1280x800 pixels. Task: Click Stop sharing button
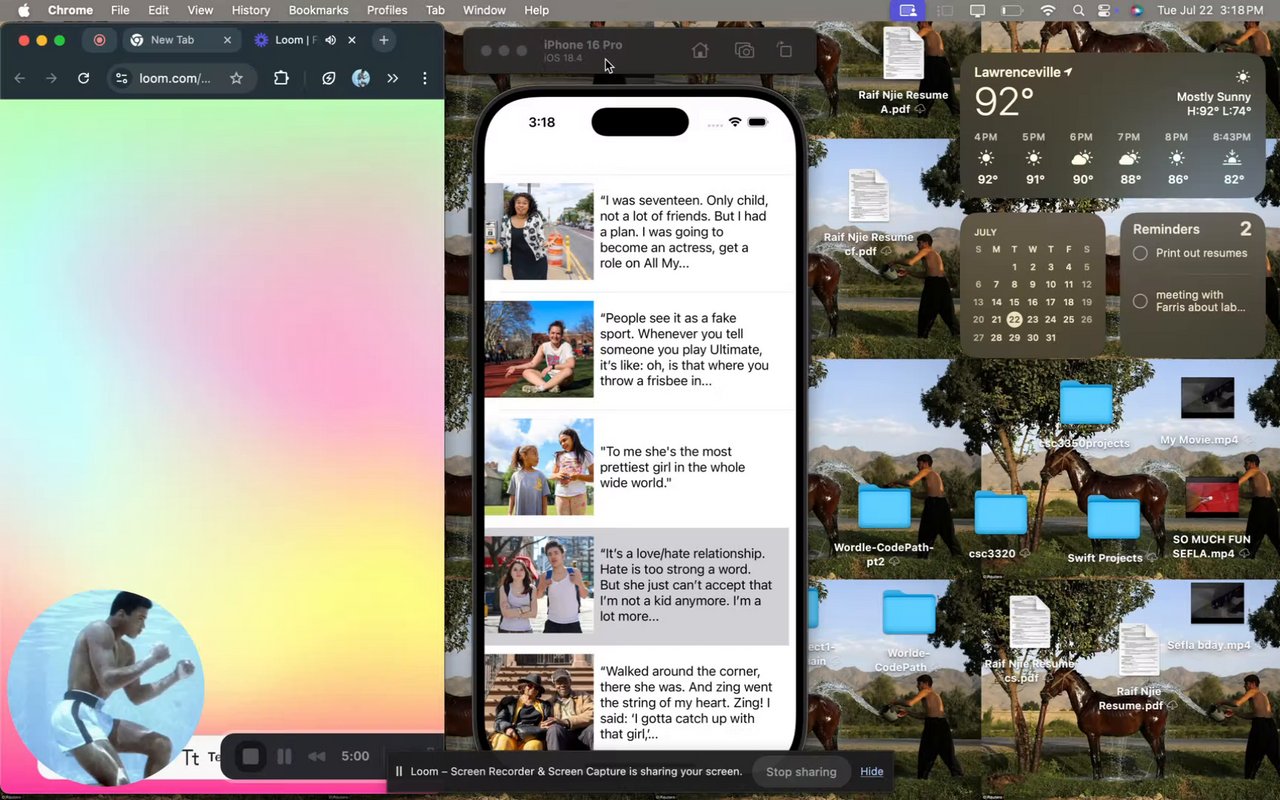(801, 772)
